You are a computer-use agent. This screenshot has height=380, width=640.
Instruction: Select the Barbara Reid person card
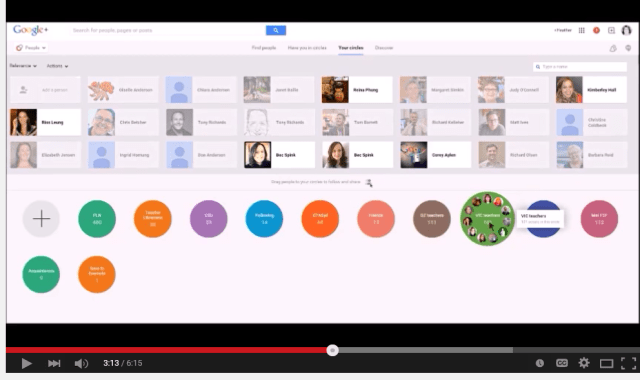591,155
